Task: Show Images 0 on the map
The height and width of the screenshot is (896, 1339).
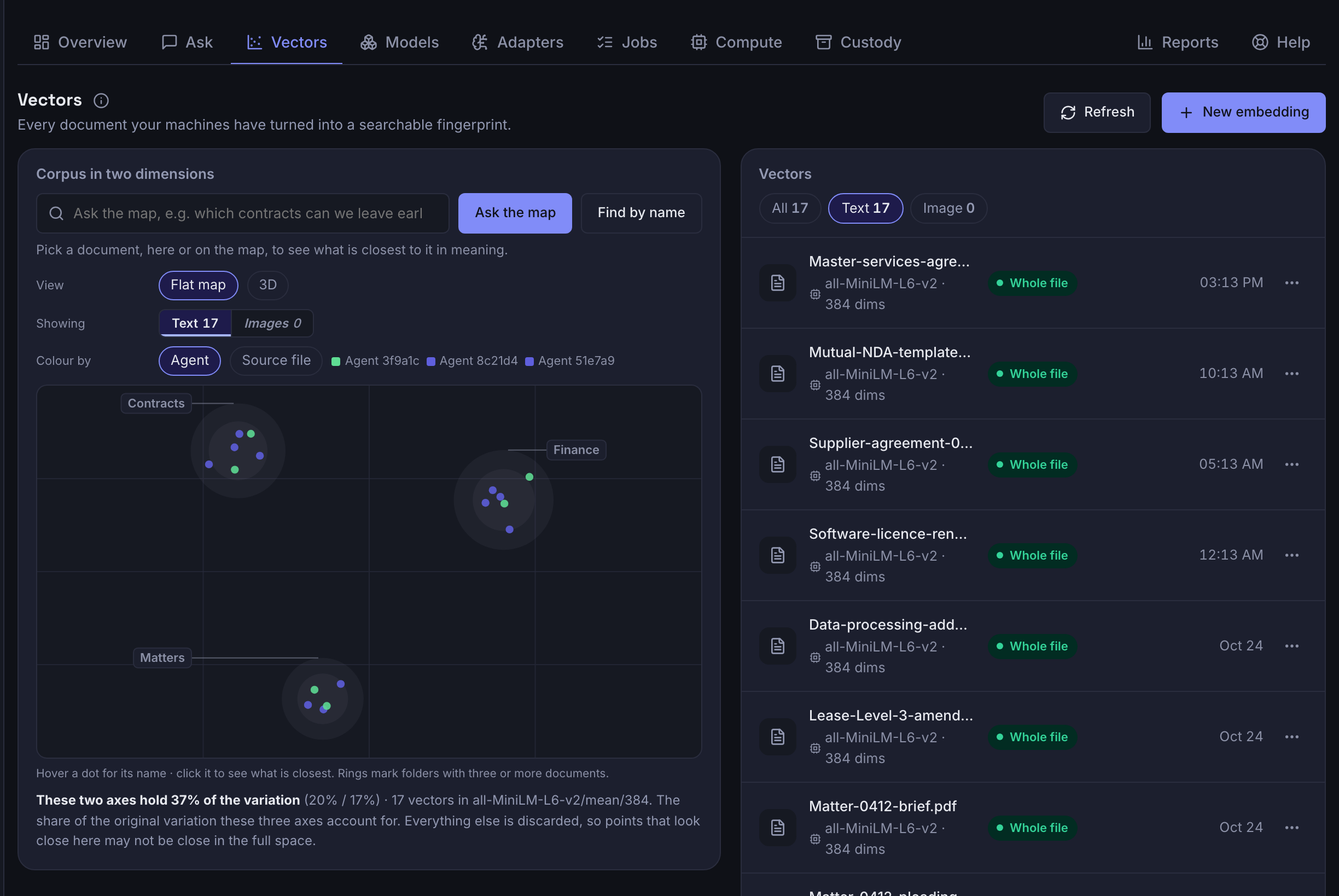Action: coord(272,323)
